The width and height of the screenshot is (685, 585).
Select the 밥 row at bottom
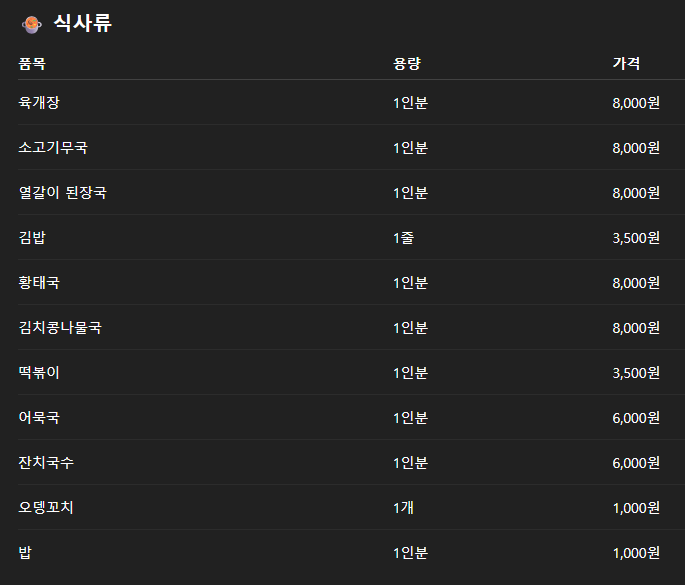[351, 553]
